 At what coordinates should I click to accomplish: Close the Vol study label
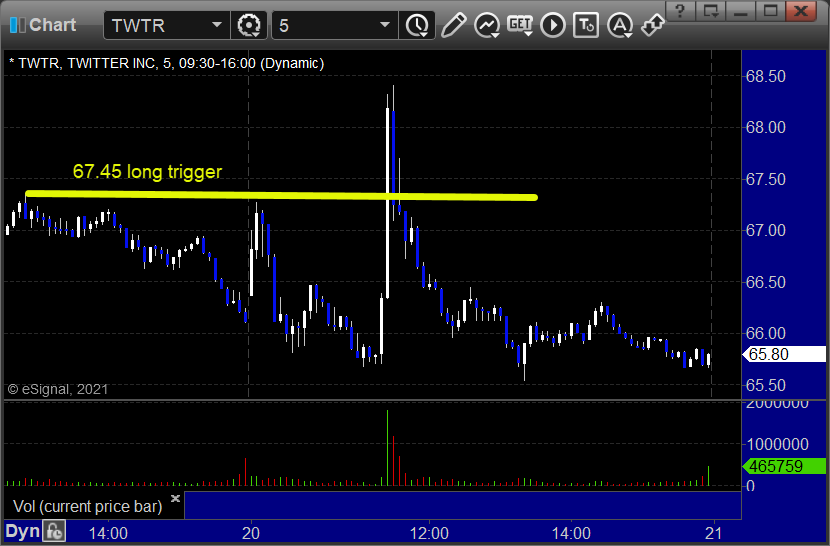pyautogui.click(x=175, y=498)
